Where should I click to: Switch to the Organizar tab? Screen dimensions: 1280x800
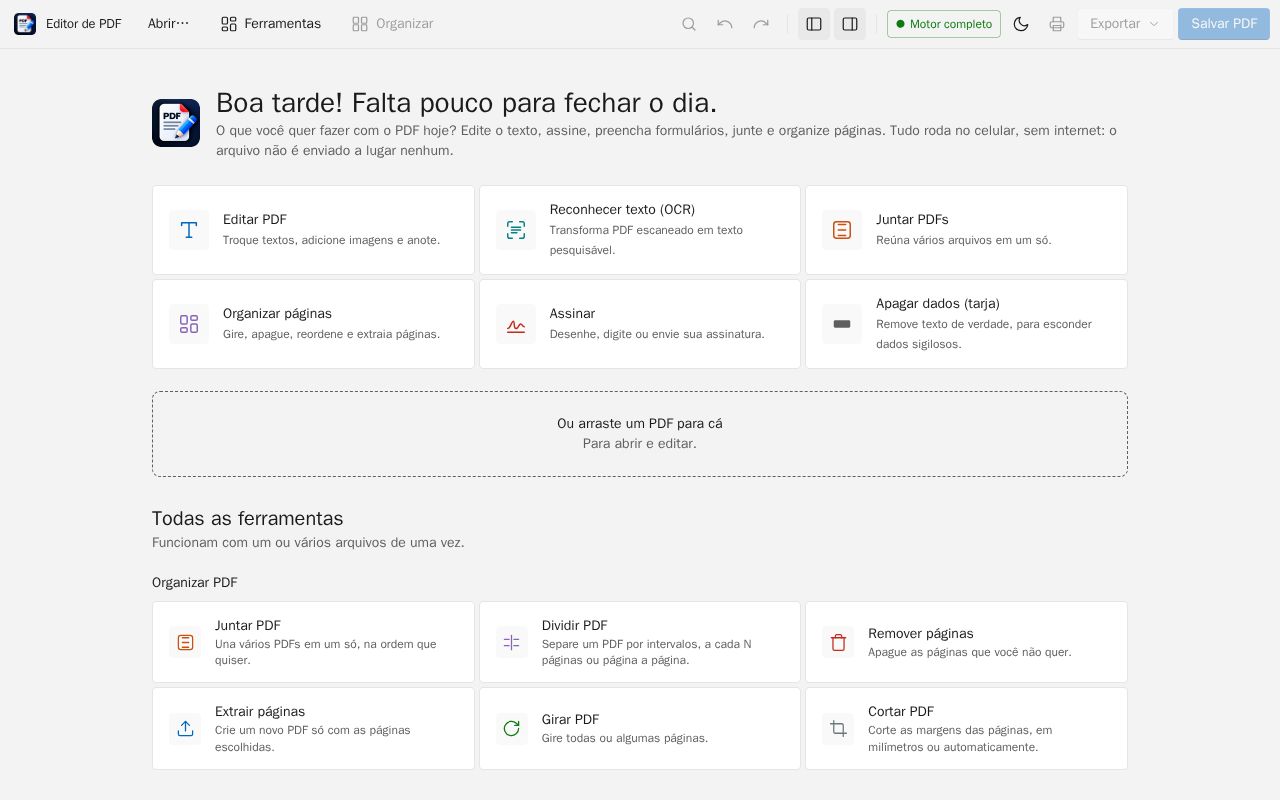pyautogui.click(x=393, y=24)
